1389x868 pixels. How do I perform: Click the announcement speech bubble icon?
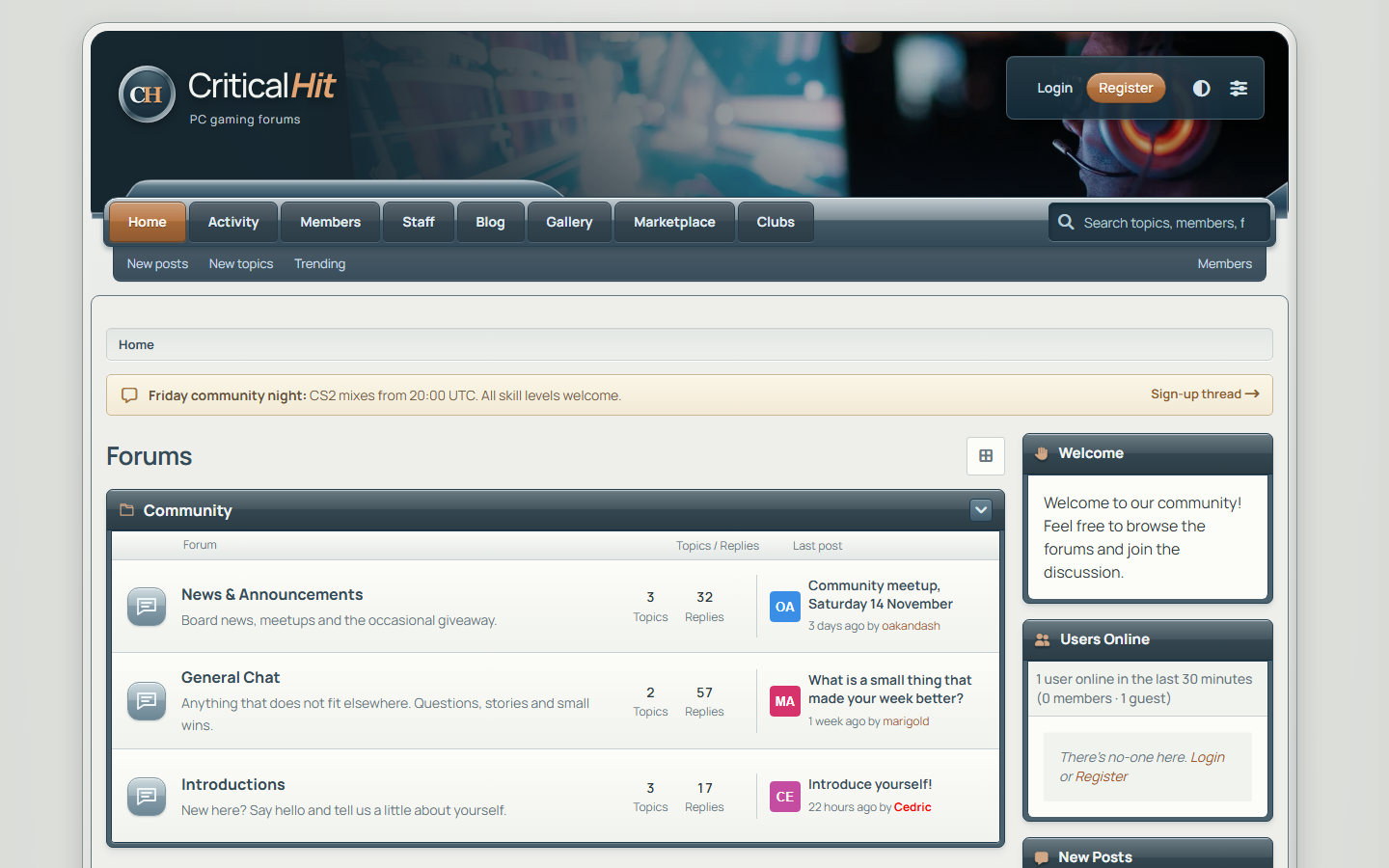[x=129, y=395]
